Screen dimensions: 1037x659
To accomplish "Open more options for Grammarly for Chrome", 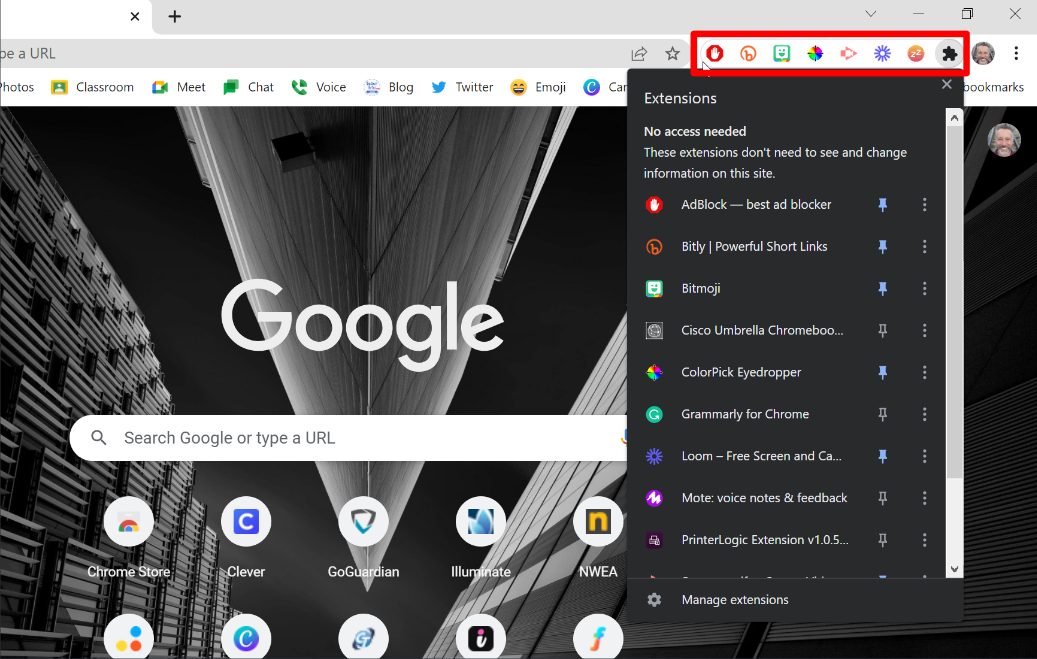I will 925,414.
